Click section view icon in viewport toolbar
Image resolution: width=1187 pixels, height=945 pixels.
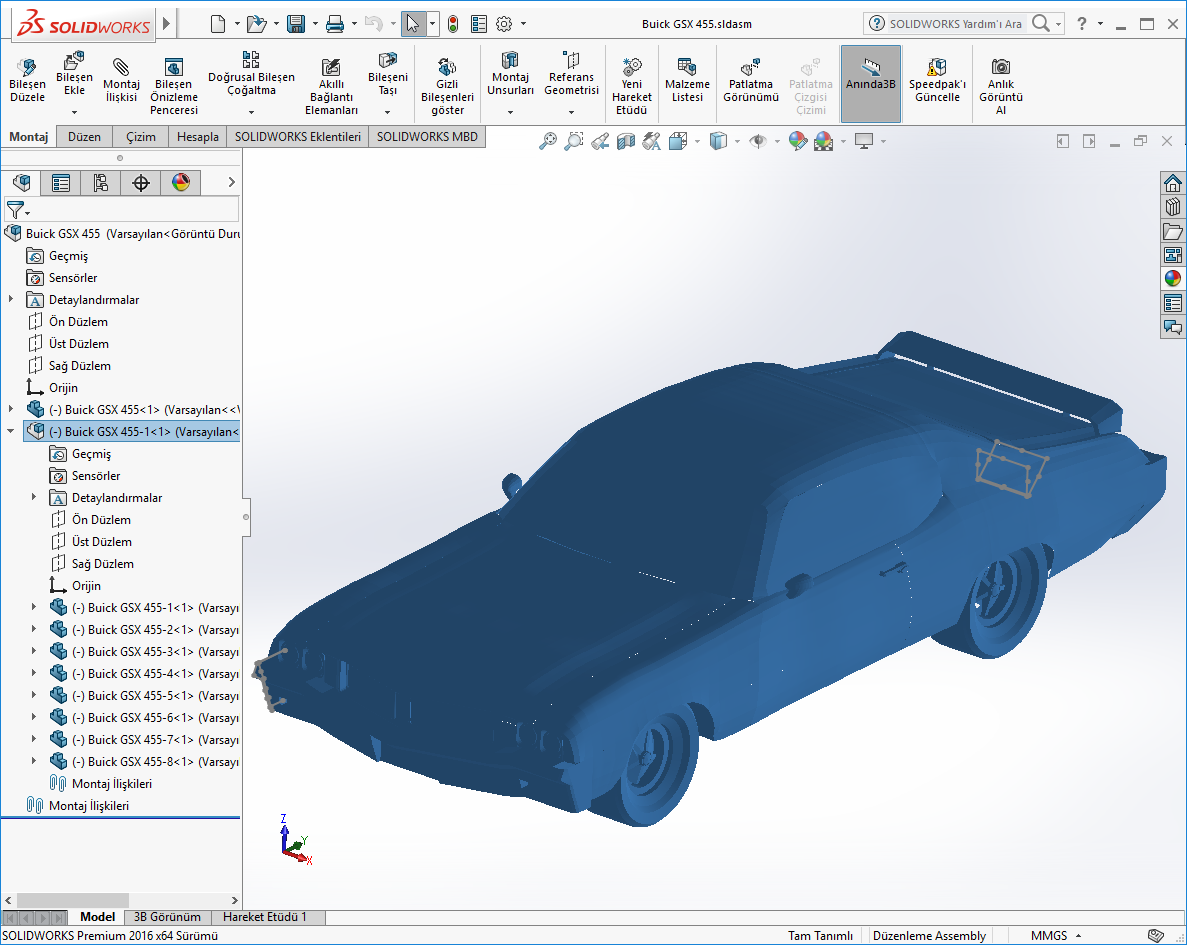pyautogui.click(x=626, y=141)
